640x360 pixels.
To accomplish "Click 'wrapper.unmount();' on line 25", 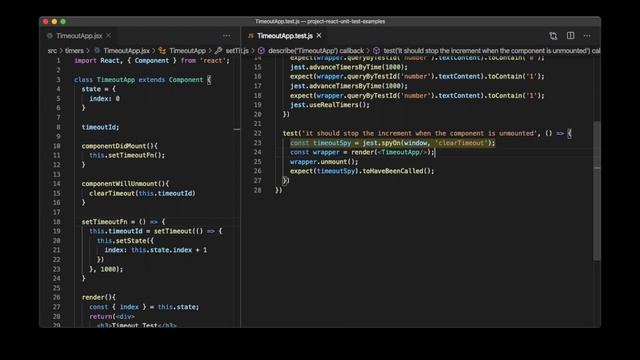I will (324, 162).
